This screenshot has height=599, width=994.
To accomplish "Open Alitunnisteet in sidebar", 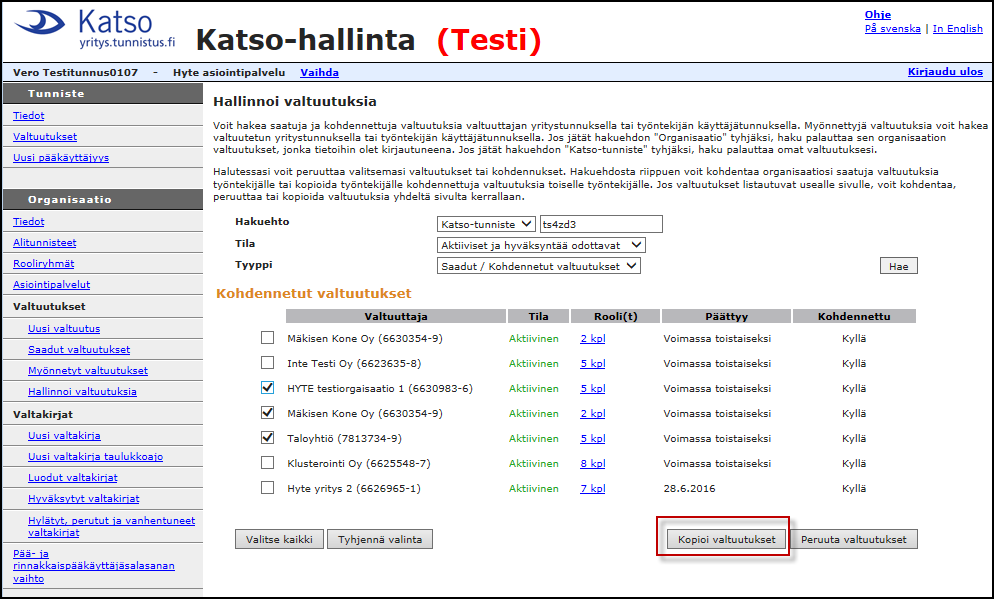I will coord(44,242).
